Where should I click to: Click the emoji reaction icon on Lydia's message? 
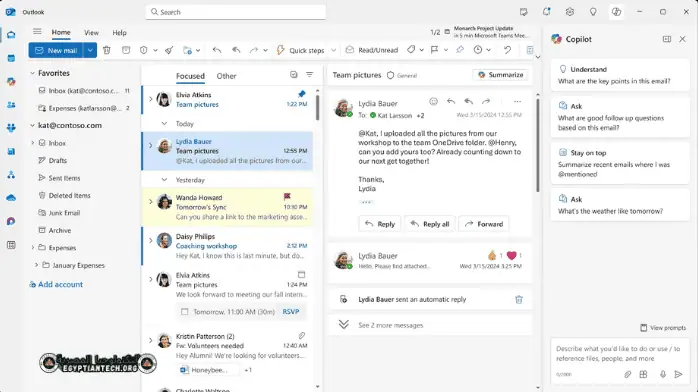433,101
